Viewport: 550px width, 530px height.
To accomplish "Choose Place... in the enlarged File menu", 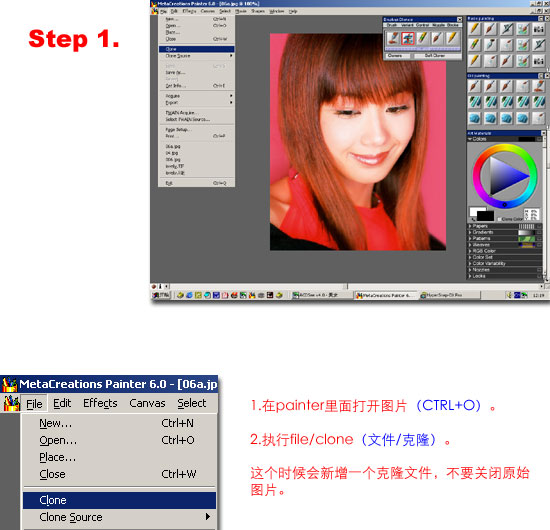I will (119, 457).
